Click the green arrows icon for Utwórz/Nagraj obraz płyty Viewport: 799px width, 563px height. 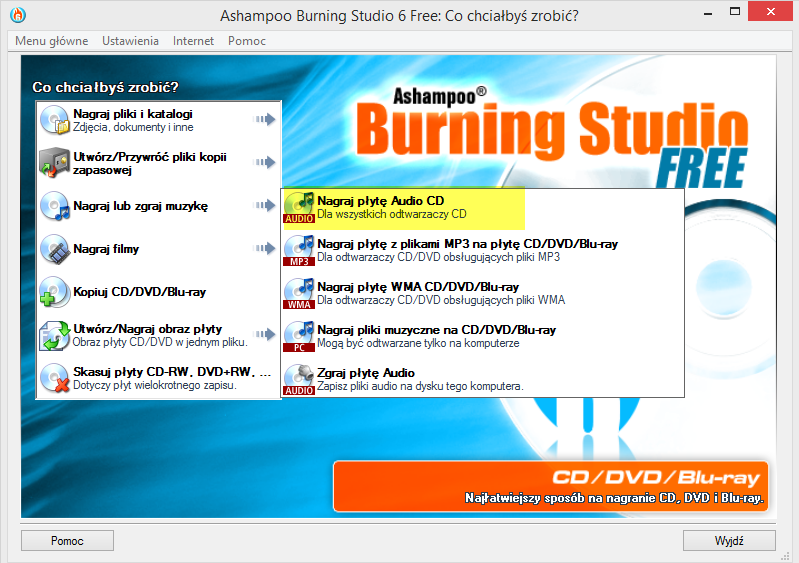pos(55,335)
